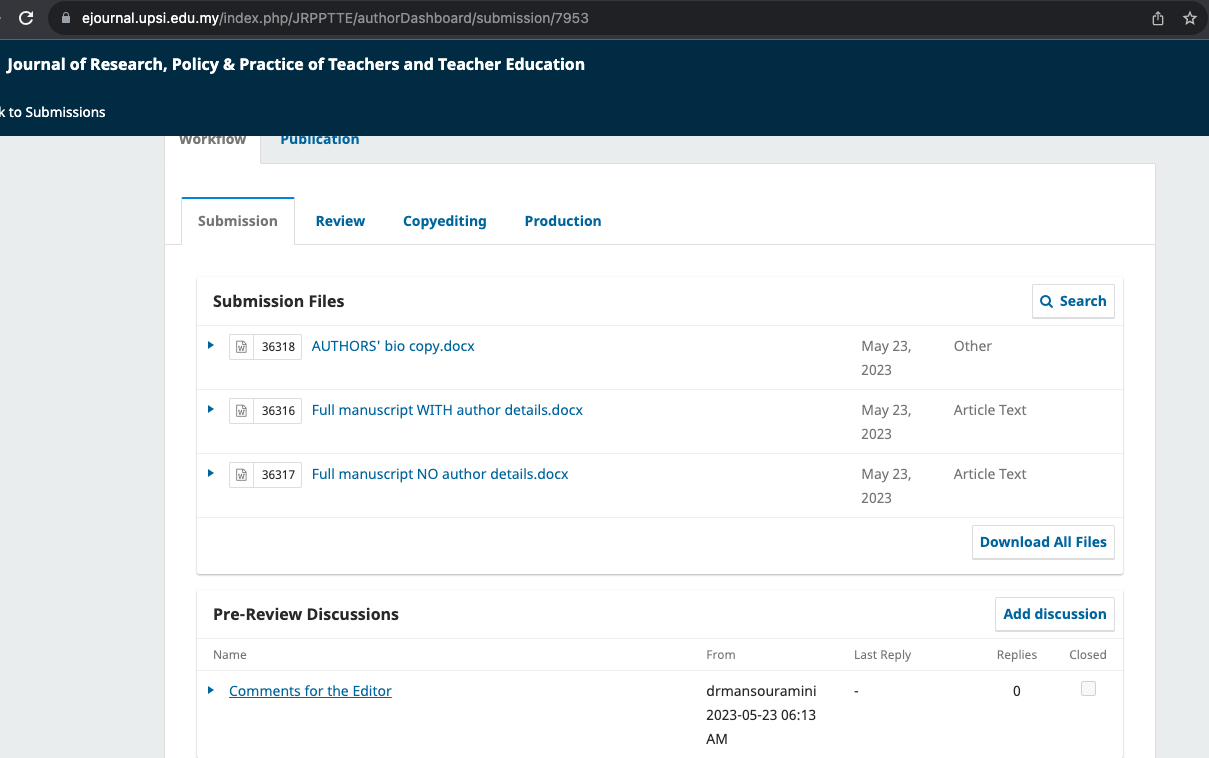Image resolution: width=1209 pixels, height=758 pixels.
Task: Click Word file icon next to 36317
Action: pyautogui.click(x=241, y=475)
